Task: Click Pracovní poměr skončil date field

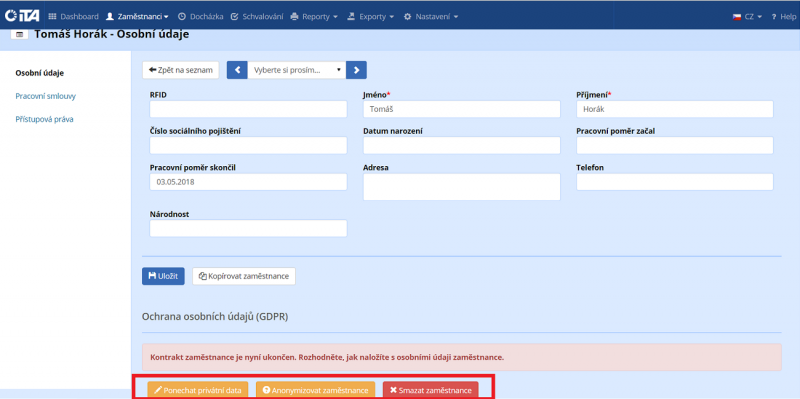Action: click(248, 182)
